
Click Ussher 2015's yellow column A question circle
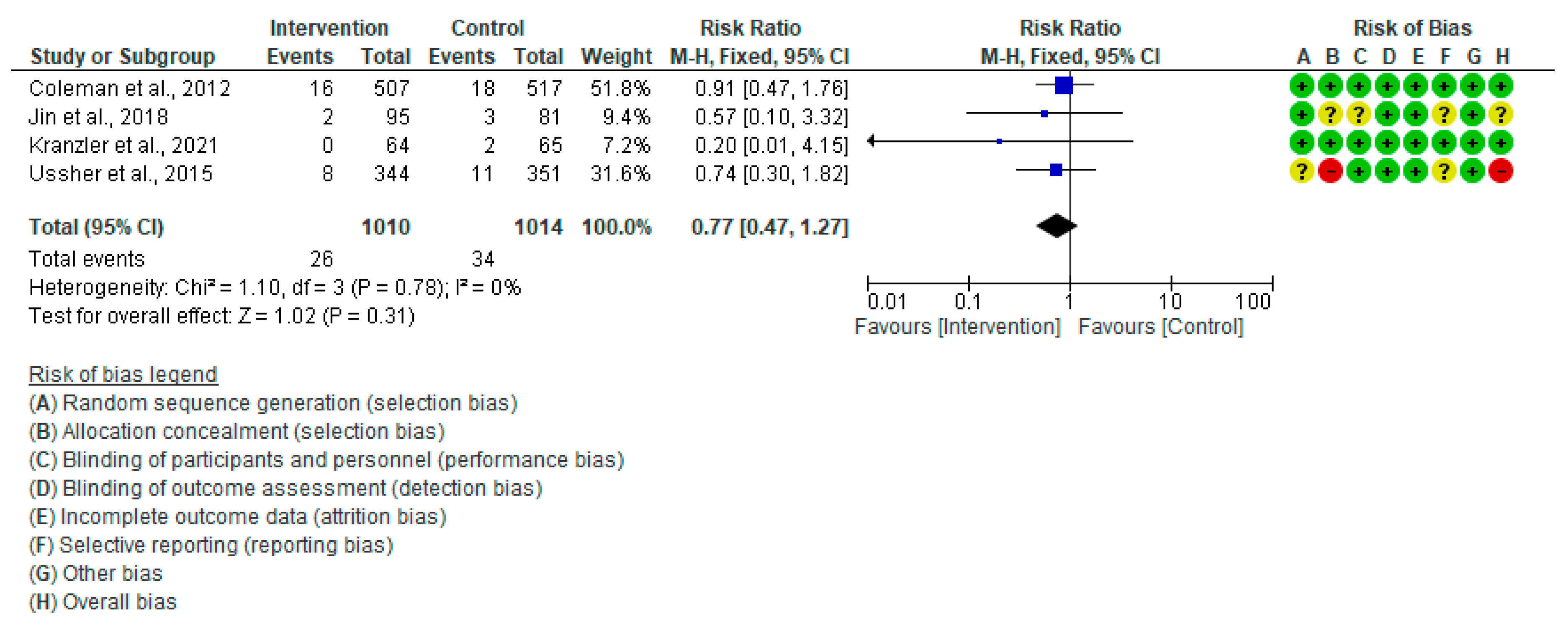[1301, 172]
